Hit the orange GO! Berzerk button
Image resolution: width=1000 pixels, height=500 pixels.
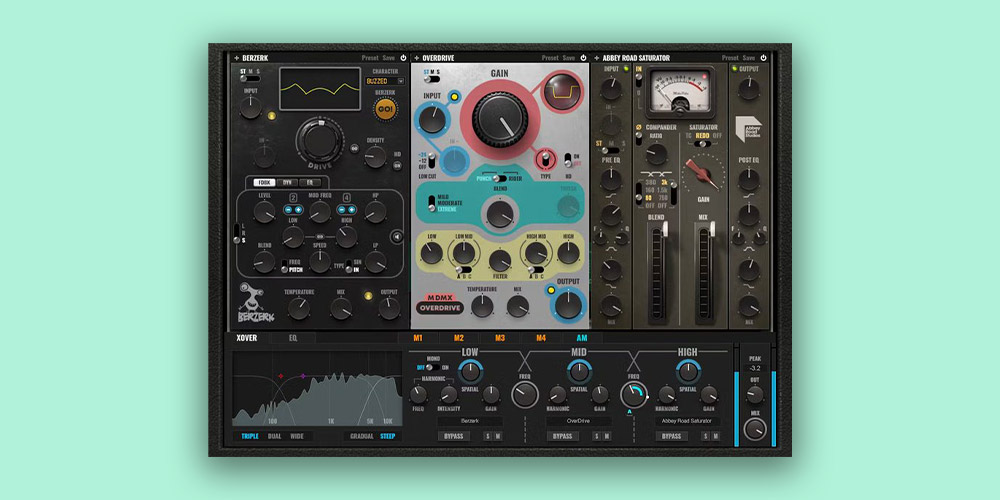pyautogui.click(x=385, y=108)
